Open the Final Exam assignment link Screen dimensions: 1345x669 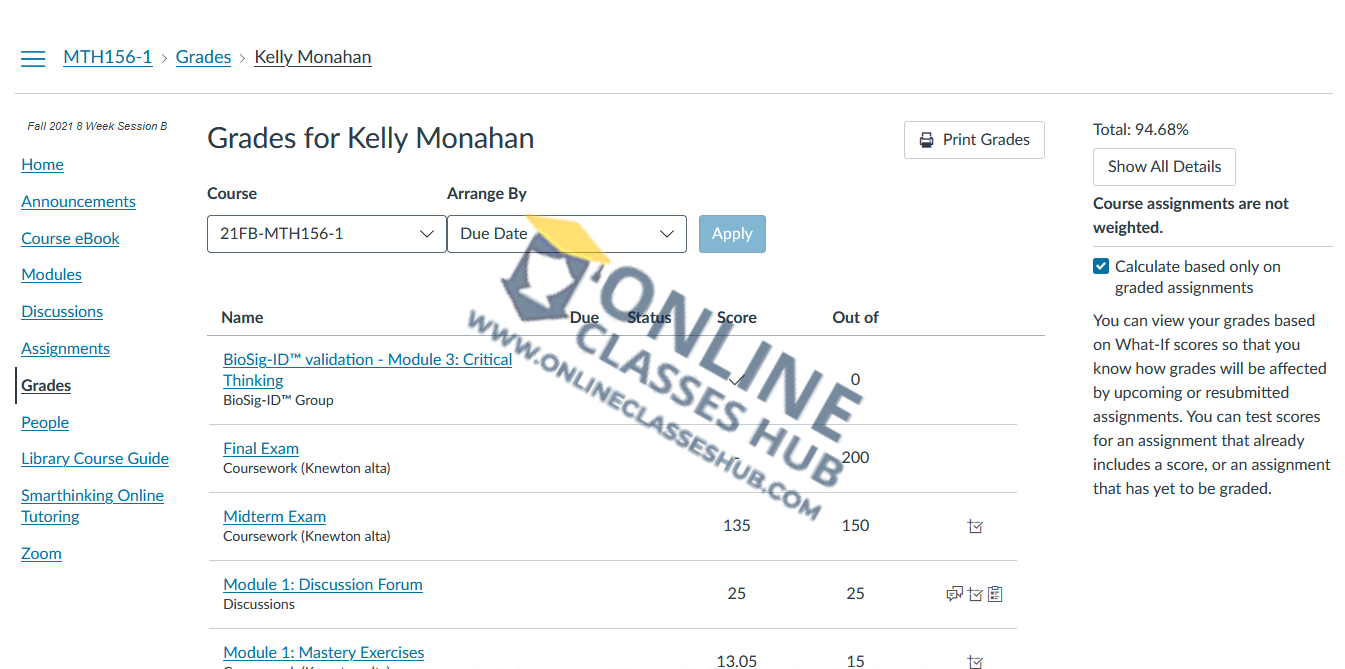click(x=260, y=449)
